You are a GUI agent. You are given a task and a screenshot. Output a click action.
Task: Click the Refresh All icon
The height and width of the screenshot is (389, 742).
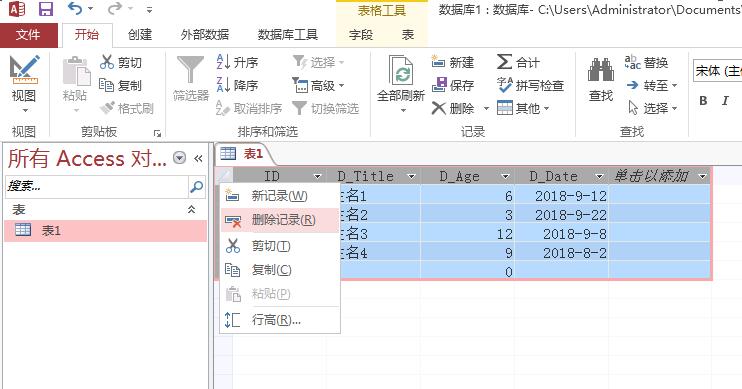click(401, 71)
